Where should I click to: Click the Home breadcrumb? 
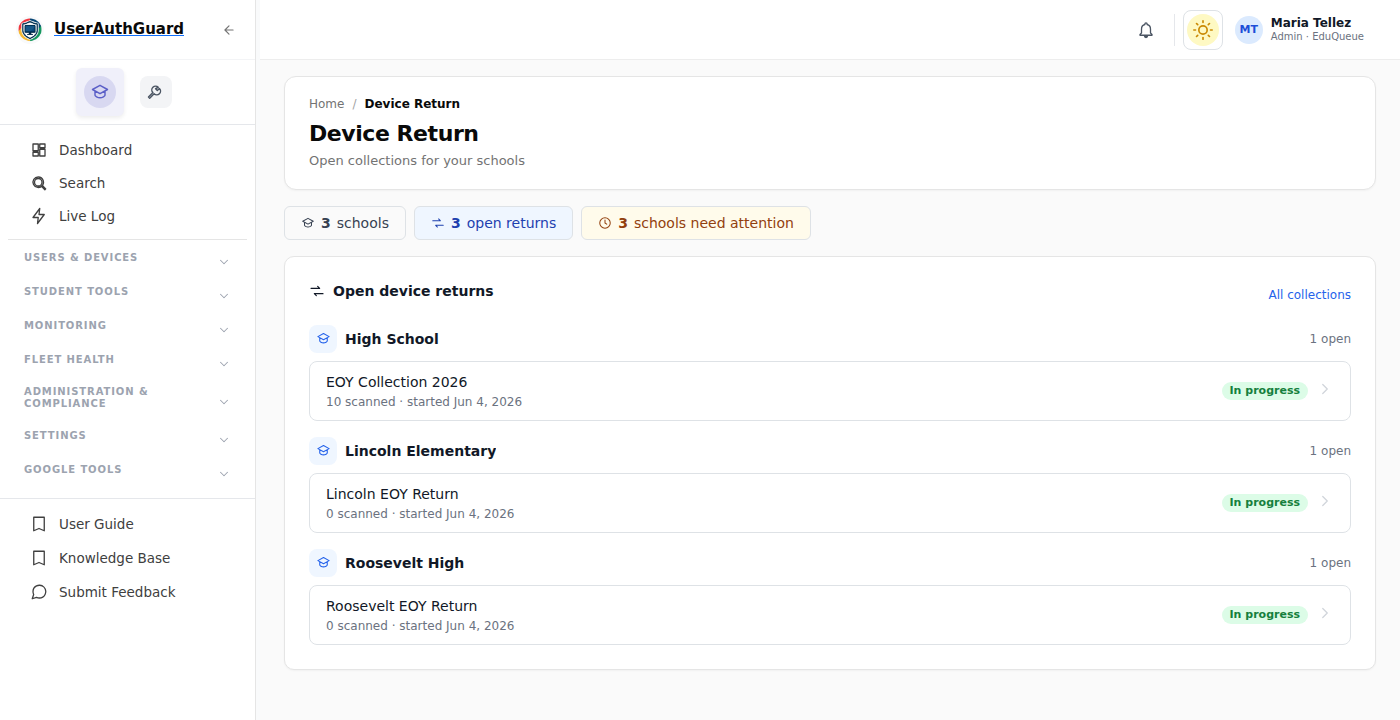point(326,104)
